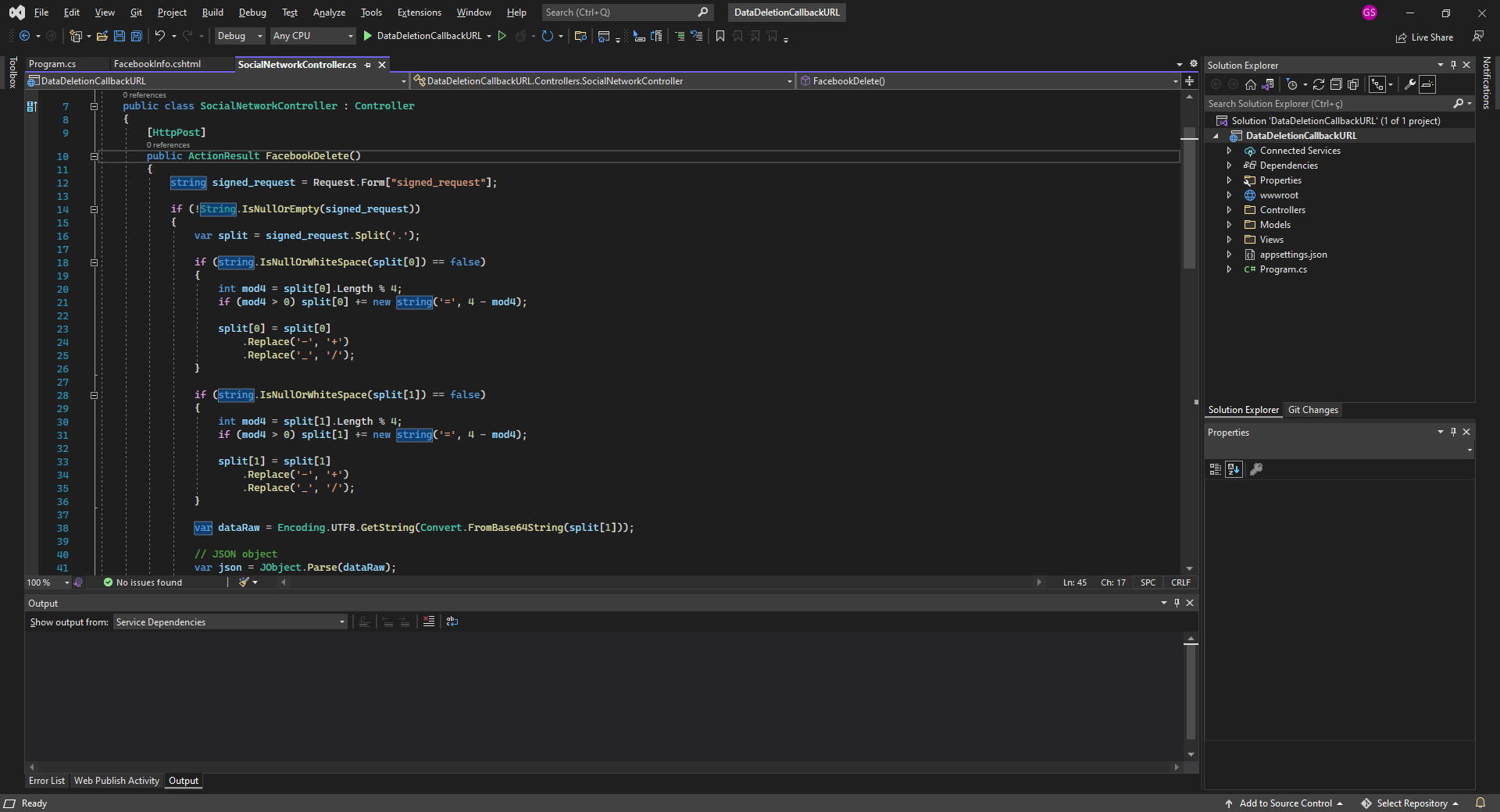Image resolution: width=1500 pixels, height=812 pixels.
Task: Start debugging with the green play button
Action: [367, 36]
